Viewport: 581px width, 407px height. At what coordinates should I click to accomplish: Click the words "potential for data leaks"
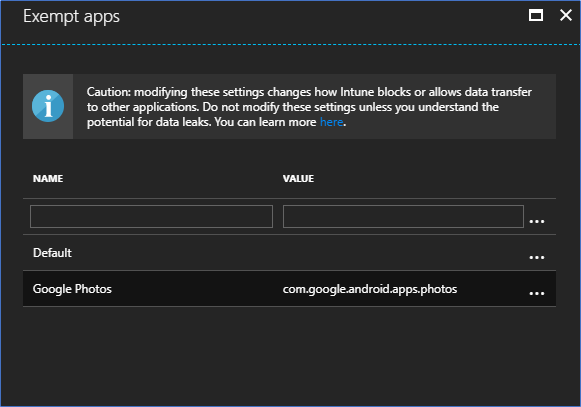149,122
